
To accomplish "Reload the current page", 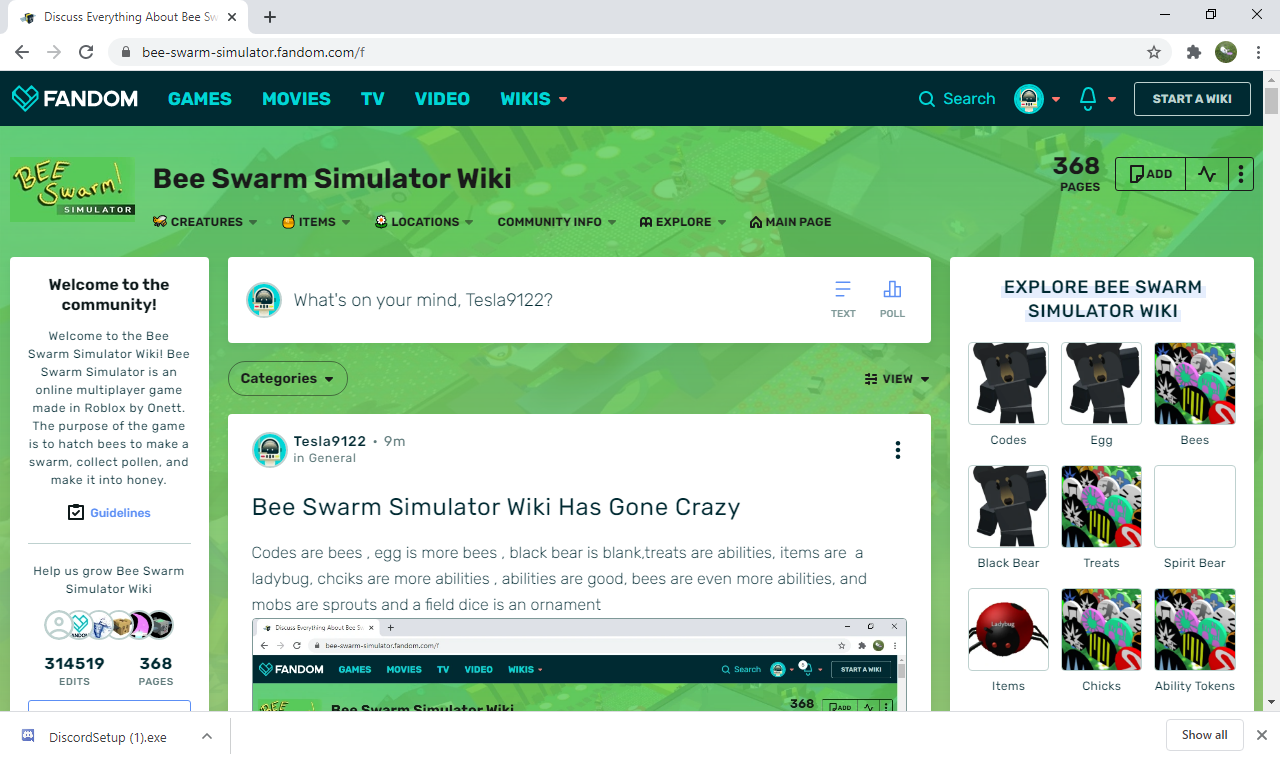I will pyautogui.click(x=86, y=52).
